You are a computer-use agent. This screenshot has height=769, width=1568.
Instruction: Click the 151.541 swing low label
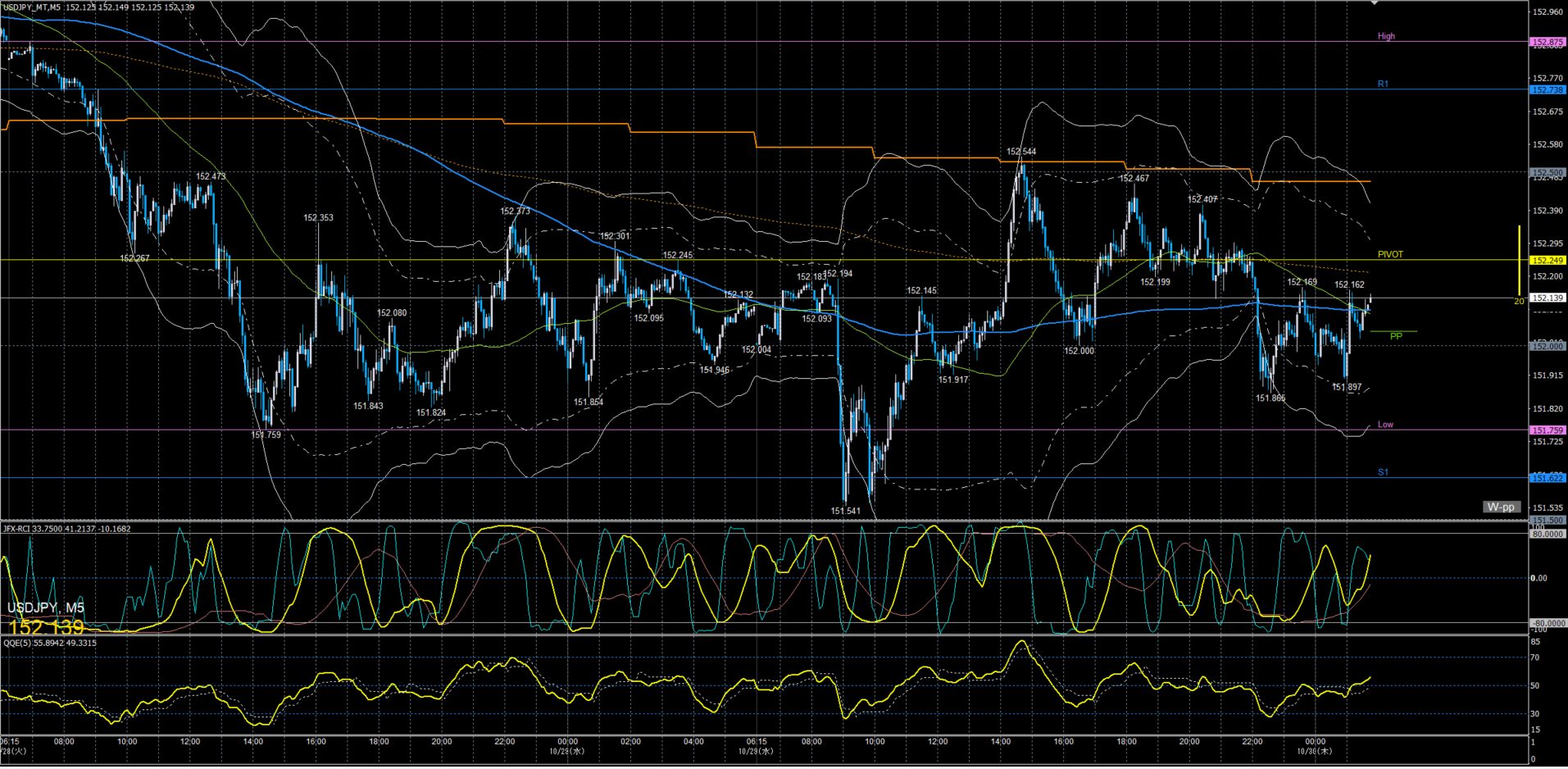(846, 511)
